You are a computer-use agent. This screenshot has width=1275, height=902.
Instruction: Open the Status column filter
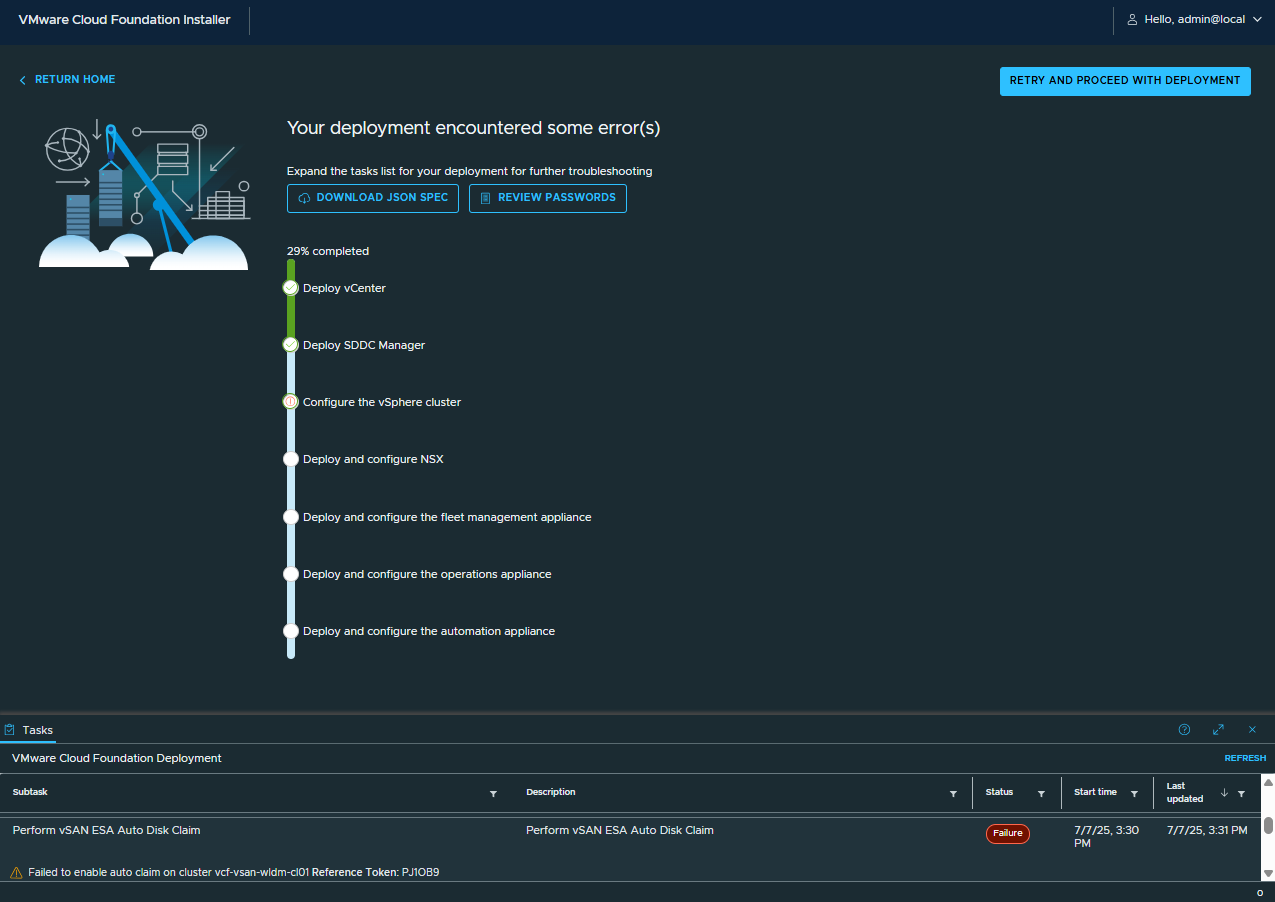(1041, 793)
